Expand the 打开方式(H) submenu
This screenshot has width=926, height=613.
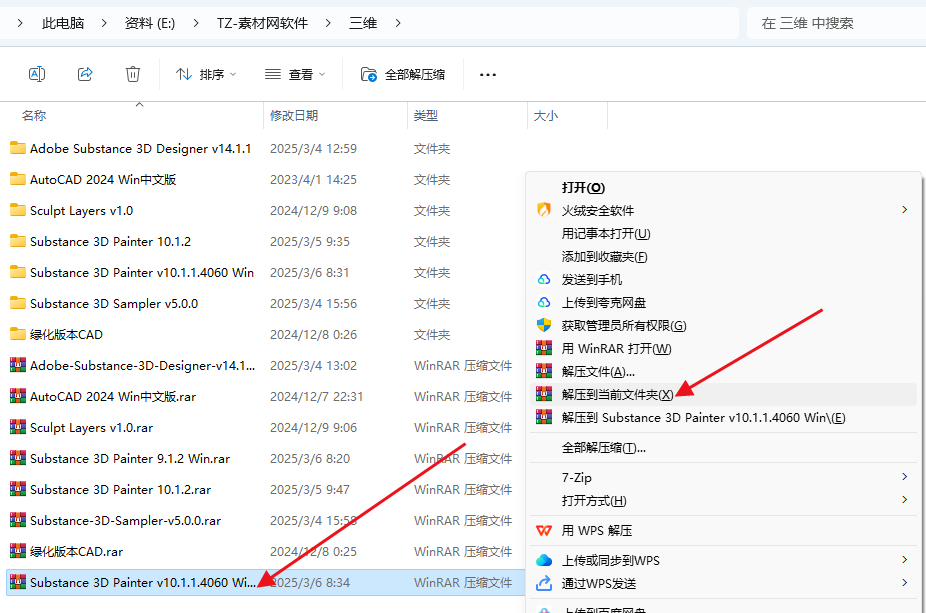coord(904,500)
